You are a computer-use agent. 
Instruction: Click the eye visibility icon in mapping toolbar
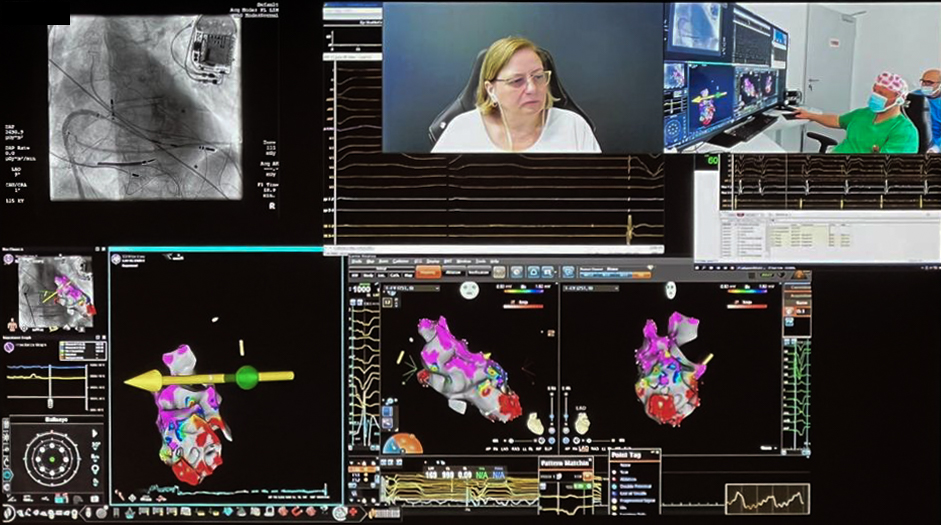pyautogui.click(x=517, y=272)
